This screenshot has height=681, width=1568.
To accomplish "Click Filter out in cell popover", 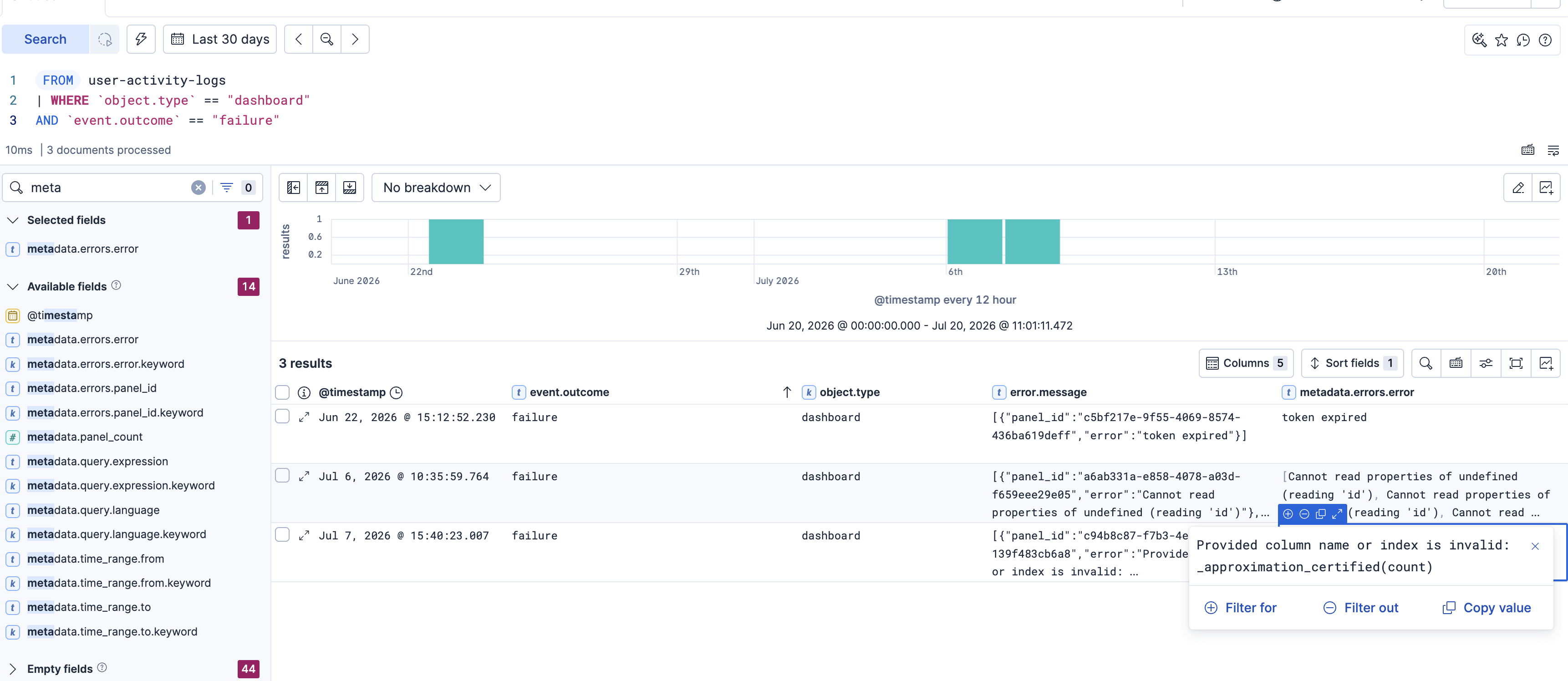I will (x=1361, y=608).
